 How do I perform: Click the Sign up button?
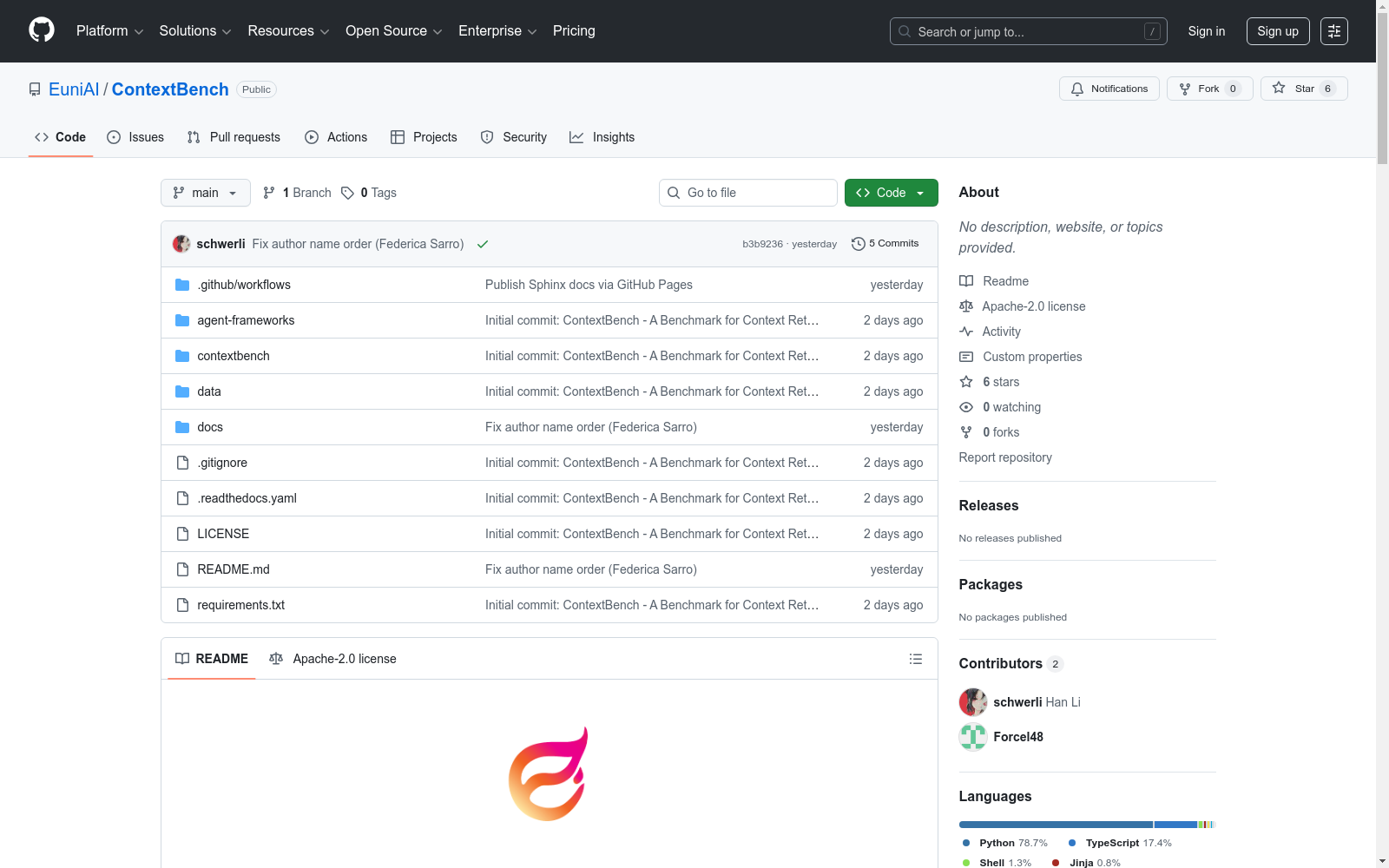coord(1278,31)
